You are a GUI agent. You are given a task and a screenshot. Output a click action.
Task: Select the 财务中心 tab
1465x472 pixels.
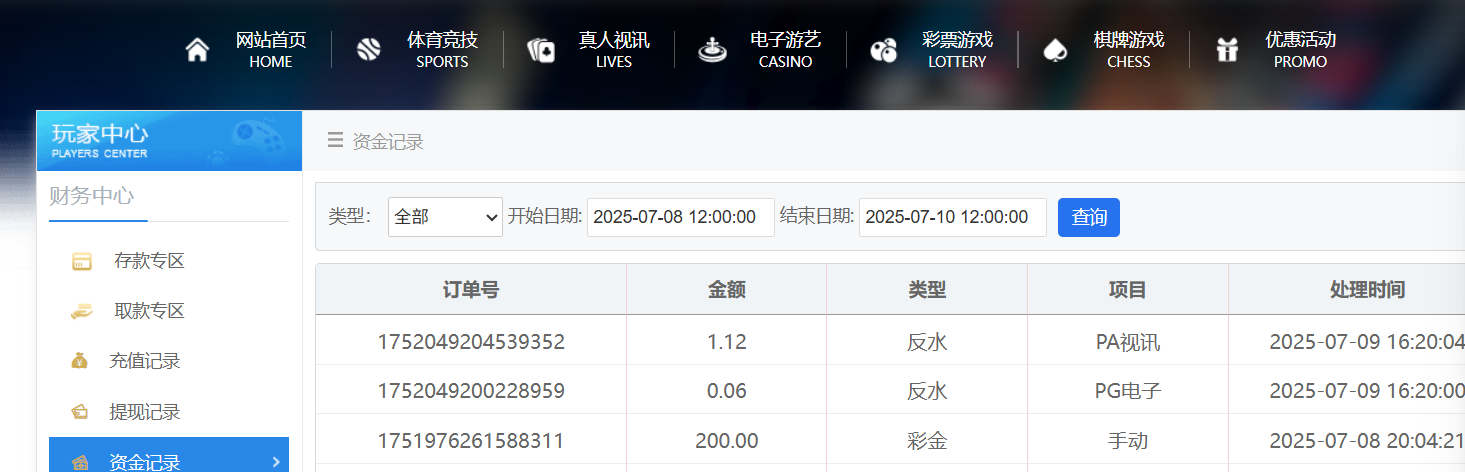coord(92,196)
